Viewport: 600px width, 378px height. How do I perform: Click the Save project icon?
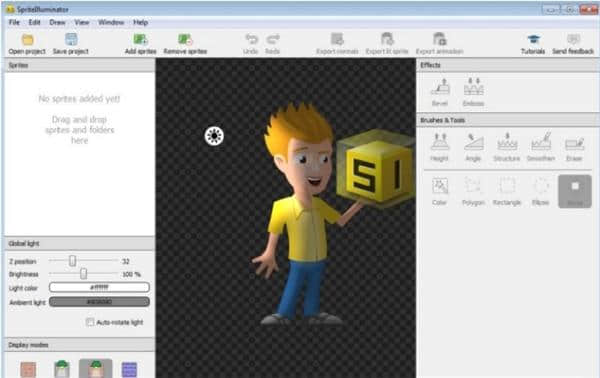71,39
